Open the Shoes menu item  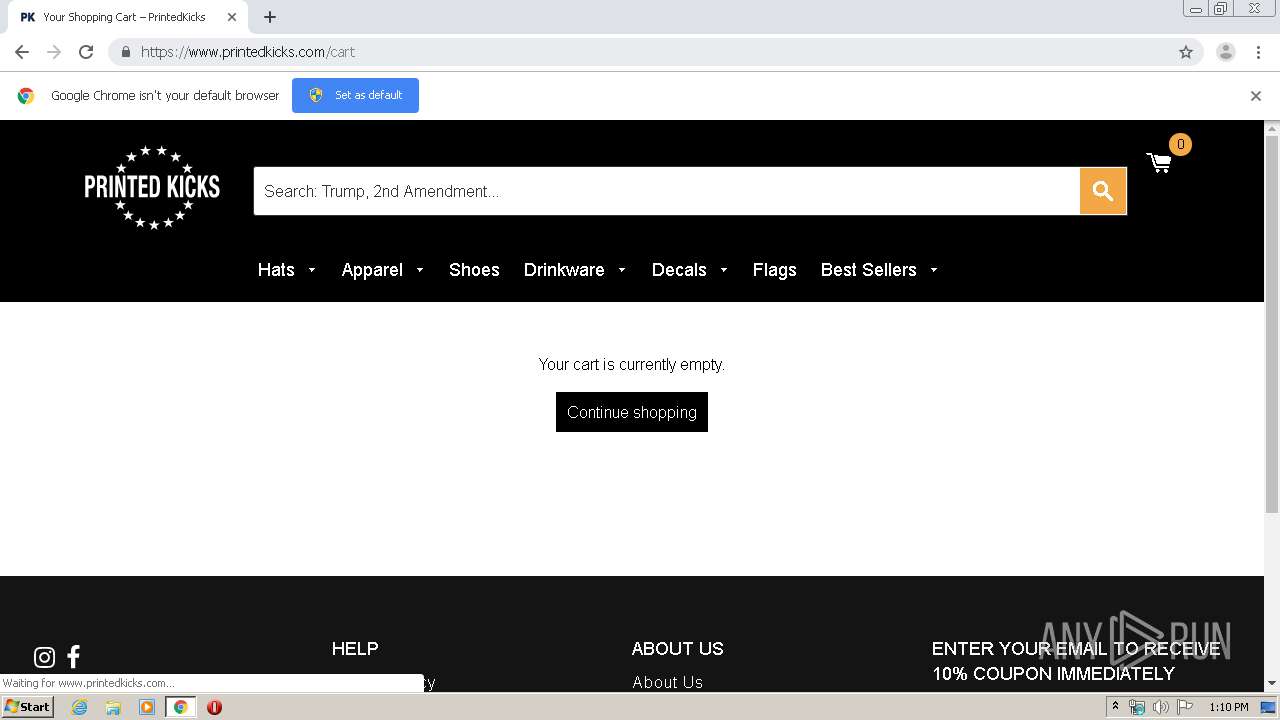click(x=474, y=270)
